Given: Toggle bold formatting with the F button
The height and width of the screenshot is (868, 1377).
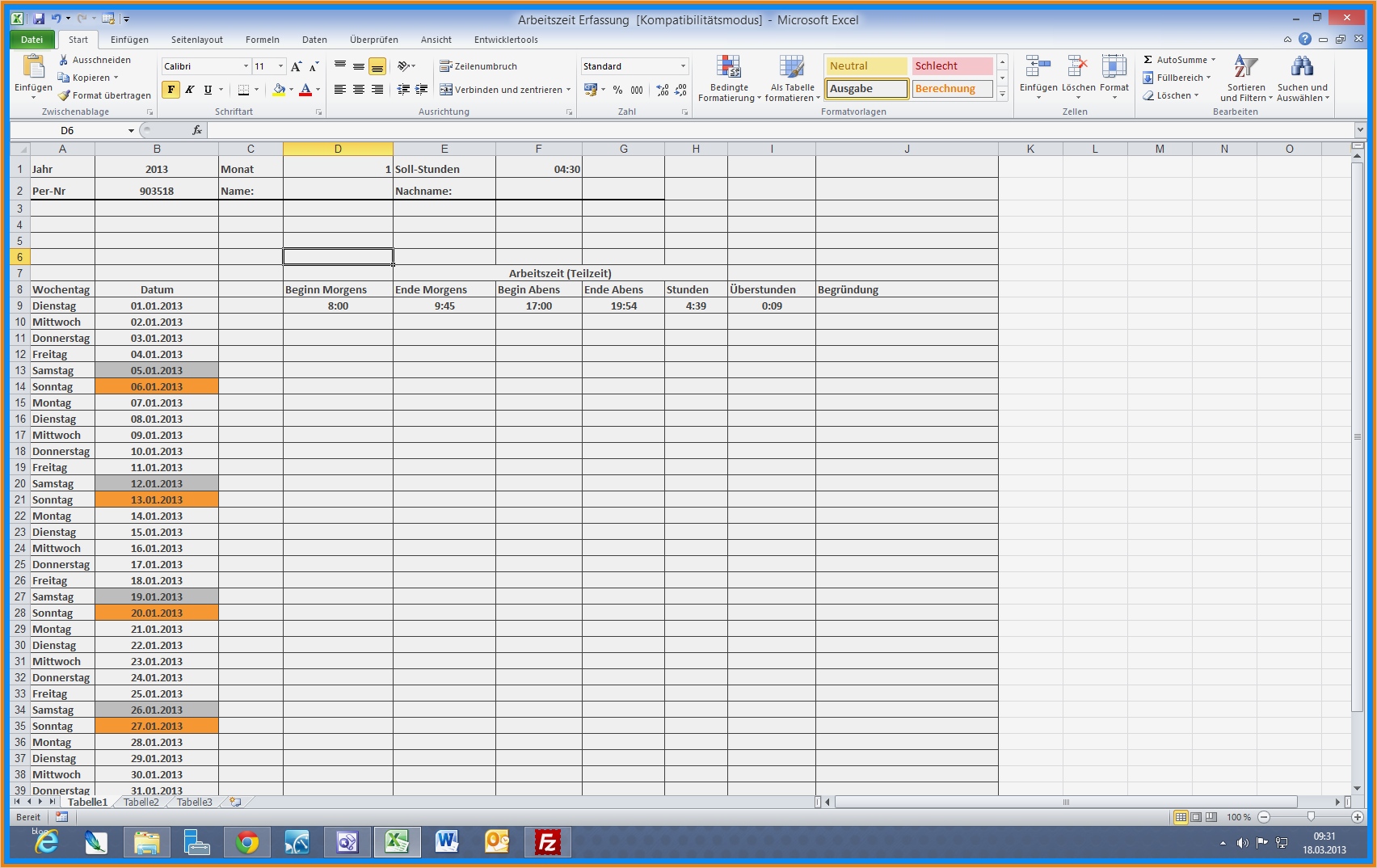Looking at the screenshot, I should [169, 90].
